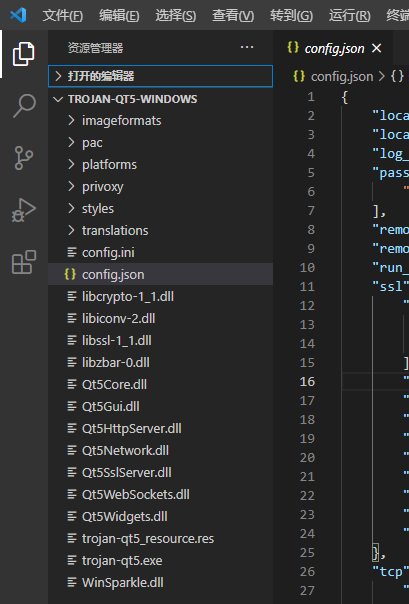Expand the 打开的编辑器 section
Image resolution: width=409 pixels, height=604 pixels.
(x=161, y=76)
